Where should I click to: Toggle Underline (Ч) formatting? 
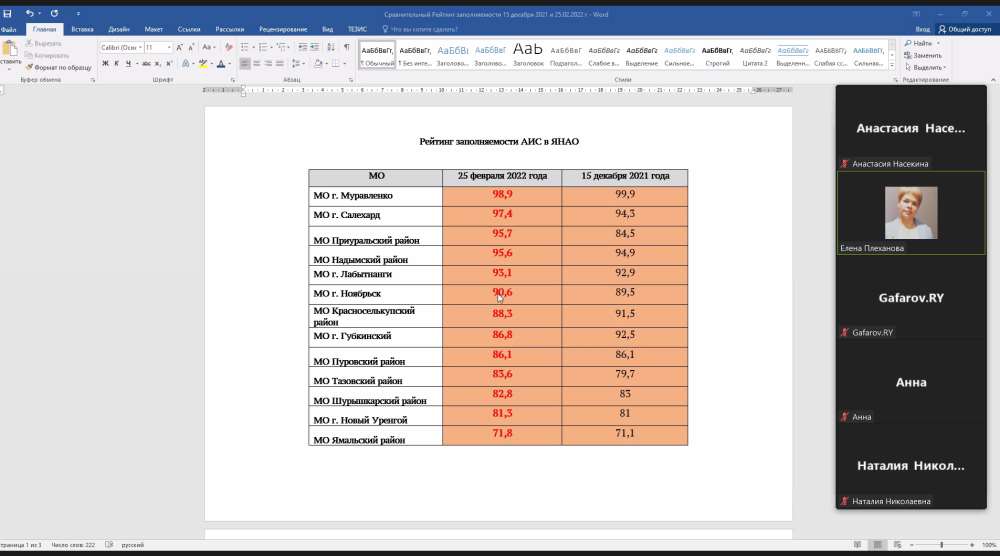tap(128, 64)
